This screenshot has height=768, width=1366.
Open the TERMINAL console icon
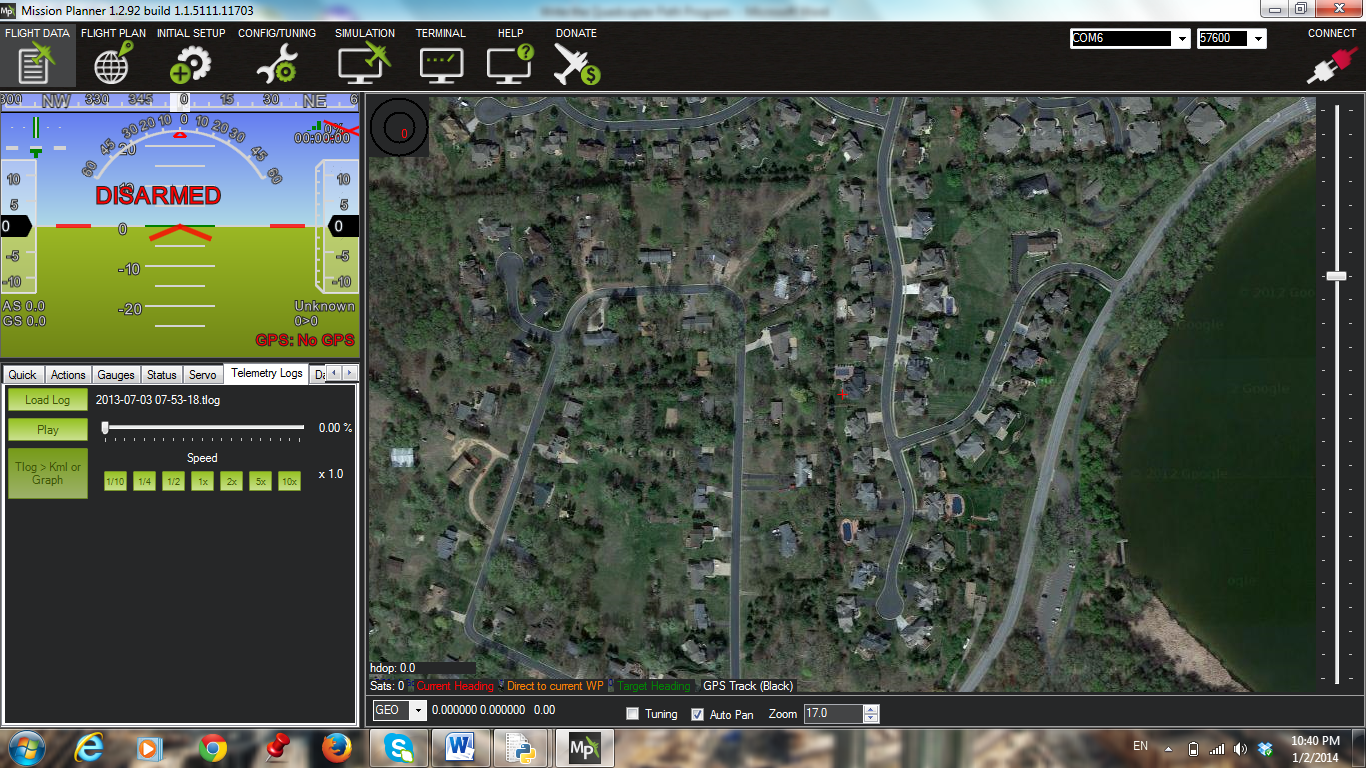[440, 64]
